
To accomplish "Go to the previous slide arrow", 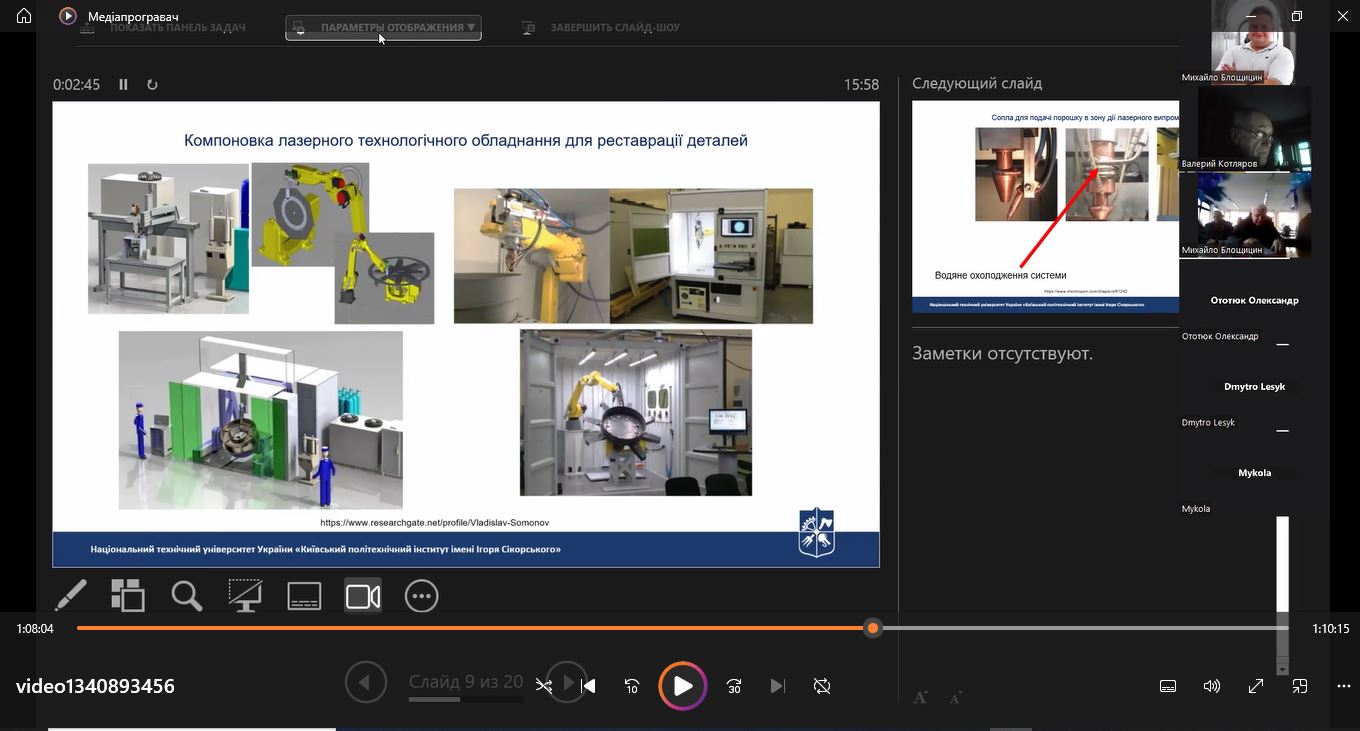I will point(365,683).
